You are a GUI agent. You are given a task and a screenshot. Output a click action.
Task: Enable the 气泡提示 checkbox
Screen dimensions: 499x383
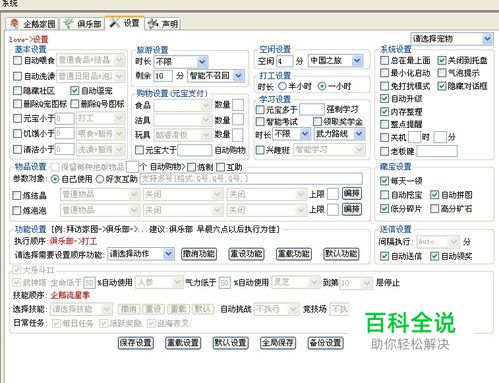(x=442, y=73)
